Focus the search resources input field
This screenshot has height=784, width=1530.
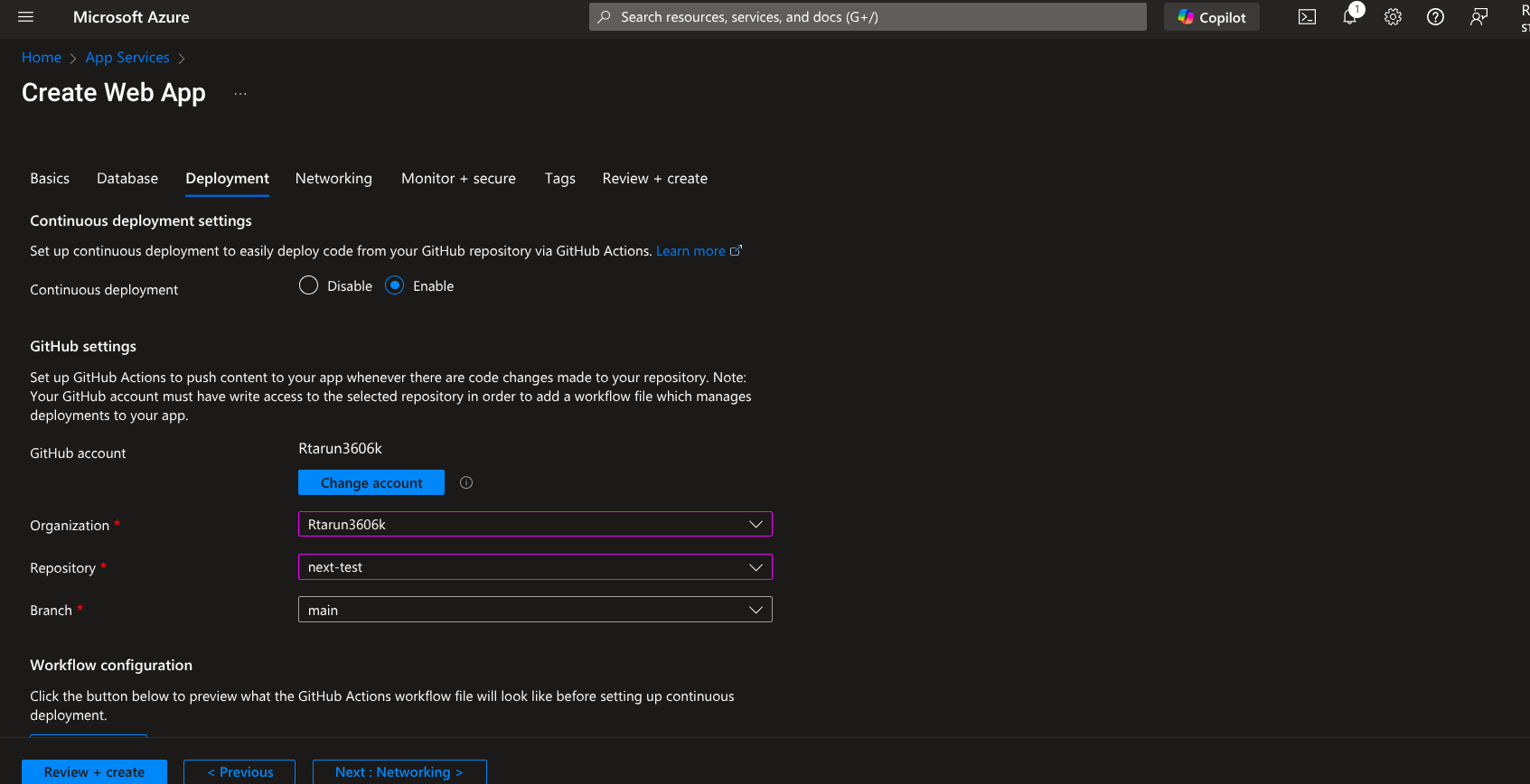pyautogui.click(x=868, y=17)
